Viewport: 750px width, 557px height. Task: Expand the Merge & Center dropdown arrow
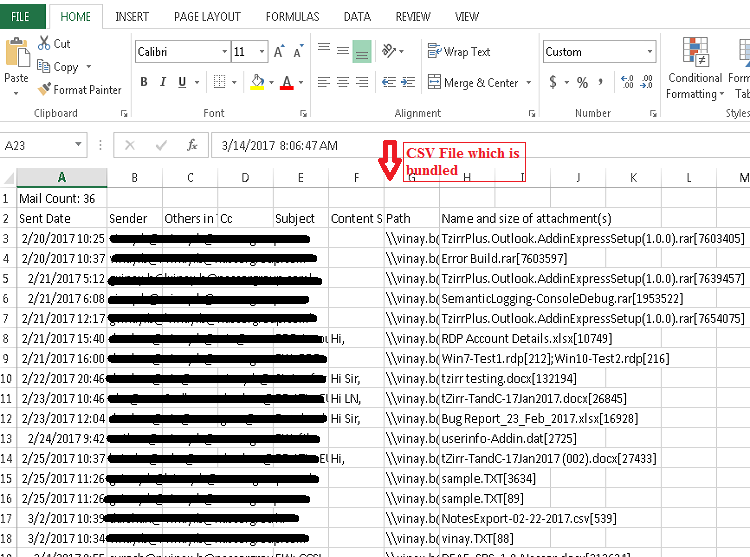coord(528,83)
